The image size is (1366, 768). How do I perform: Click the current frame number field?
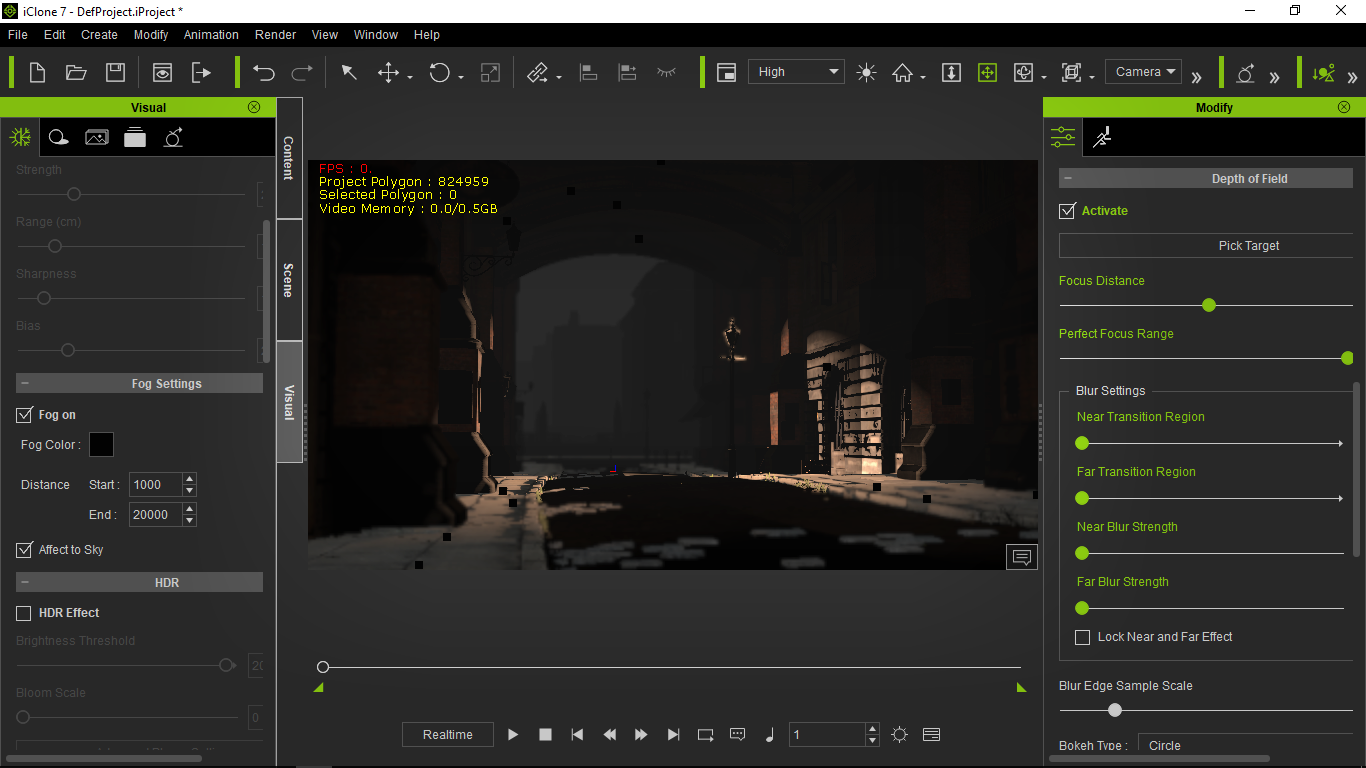click(826, 735)
